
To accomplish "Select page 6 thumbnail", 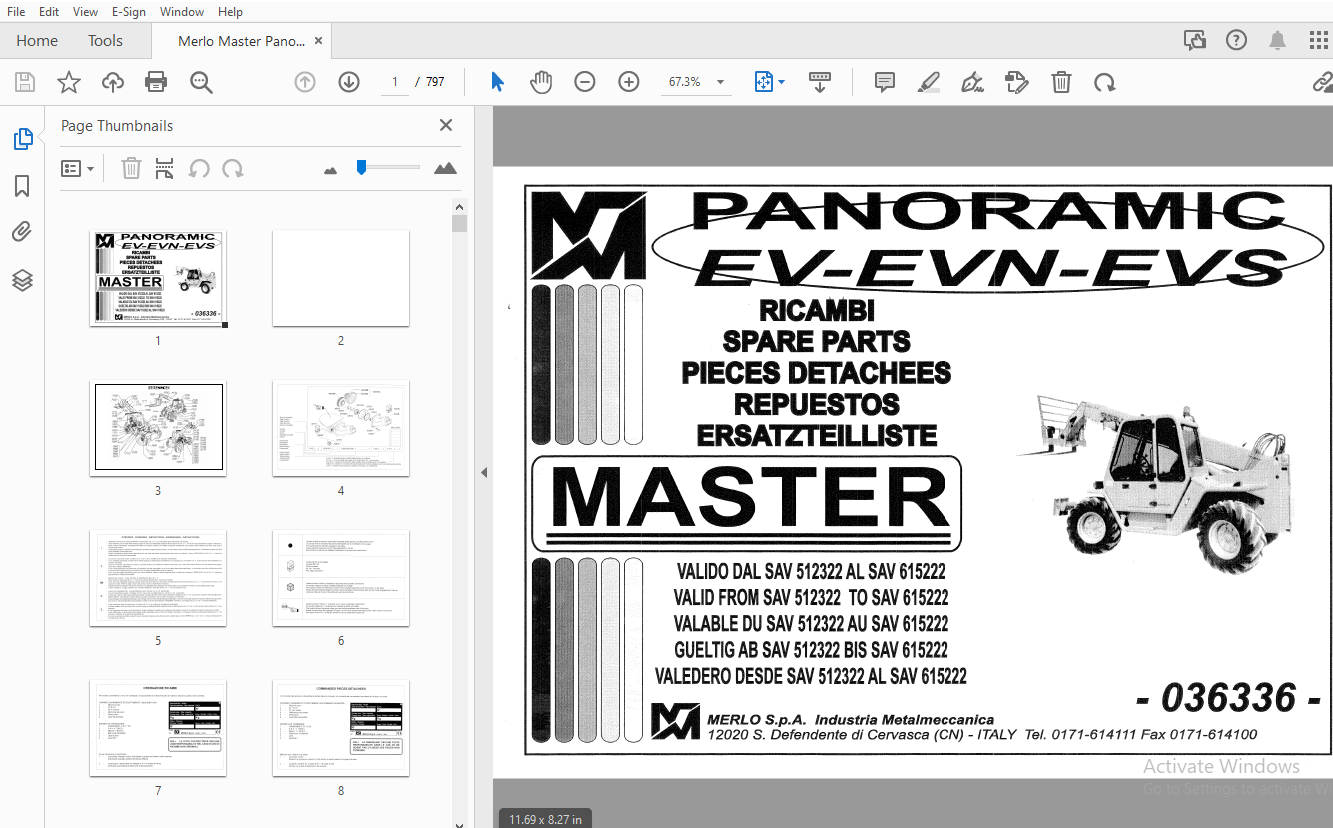I will (341, 578).
